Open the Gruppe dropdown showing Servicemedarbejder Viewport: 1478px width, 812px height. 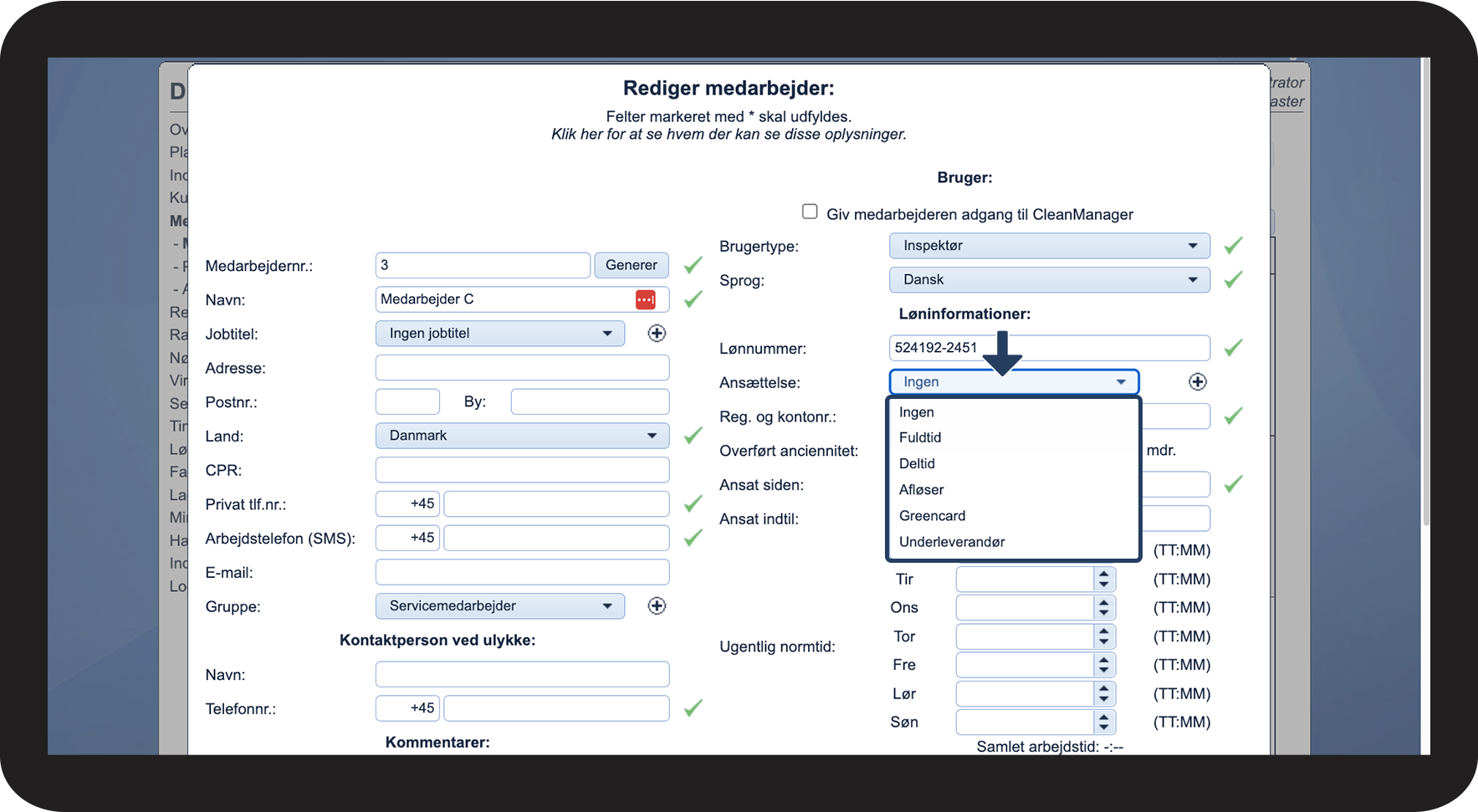pyautogui.click(x=500, y=606)
